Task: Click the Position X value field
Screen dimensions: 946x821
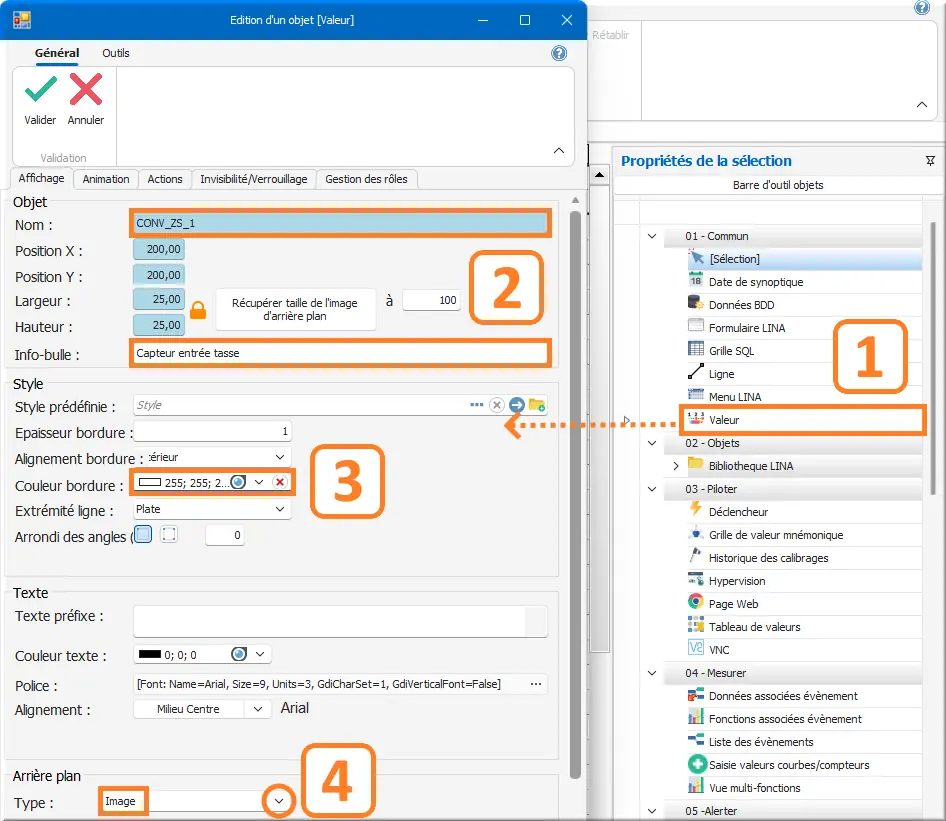Action: click(159, 249)
